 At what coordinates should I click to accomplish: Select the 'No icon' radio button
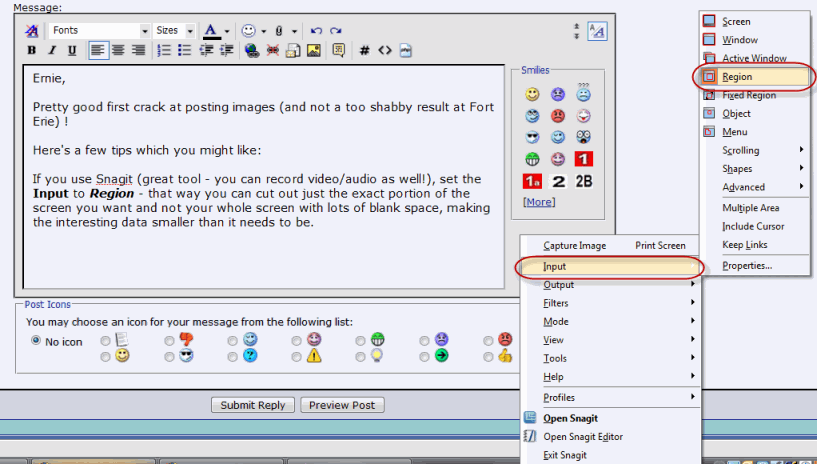[x=36, y=340]
